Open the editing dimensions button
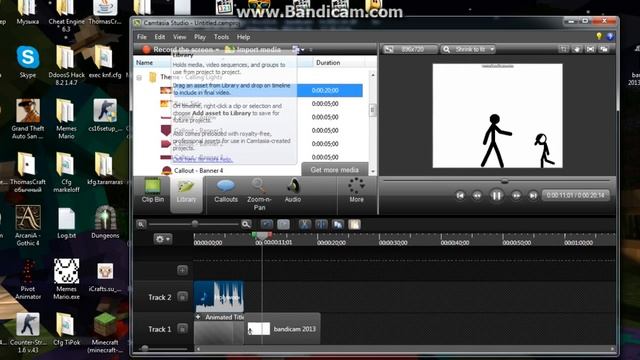The height and width of the screenshot is (360, 640). point(409,49)
